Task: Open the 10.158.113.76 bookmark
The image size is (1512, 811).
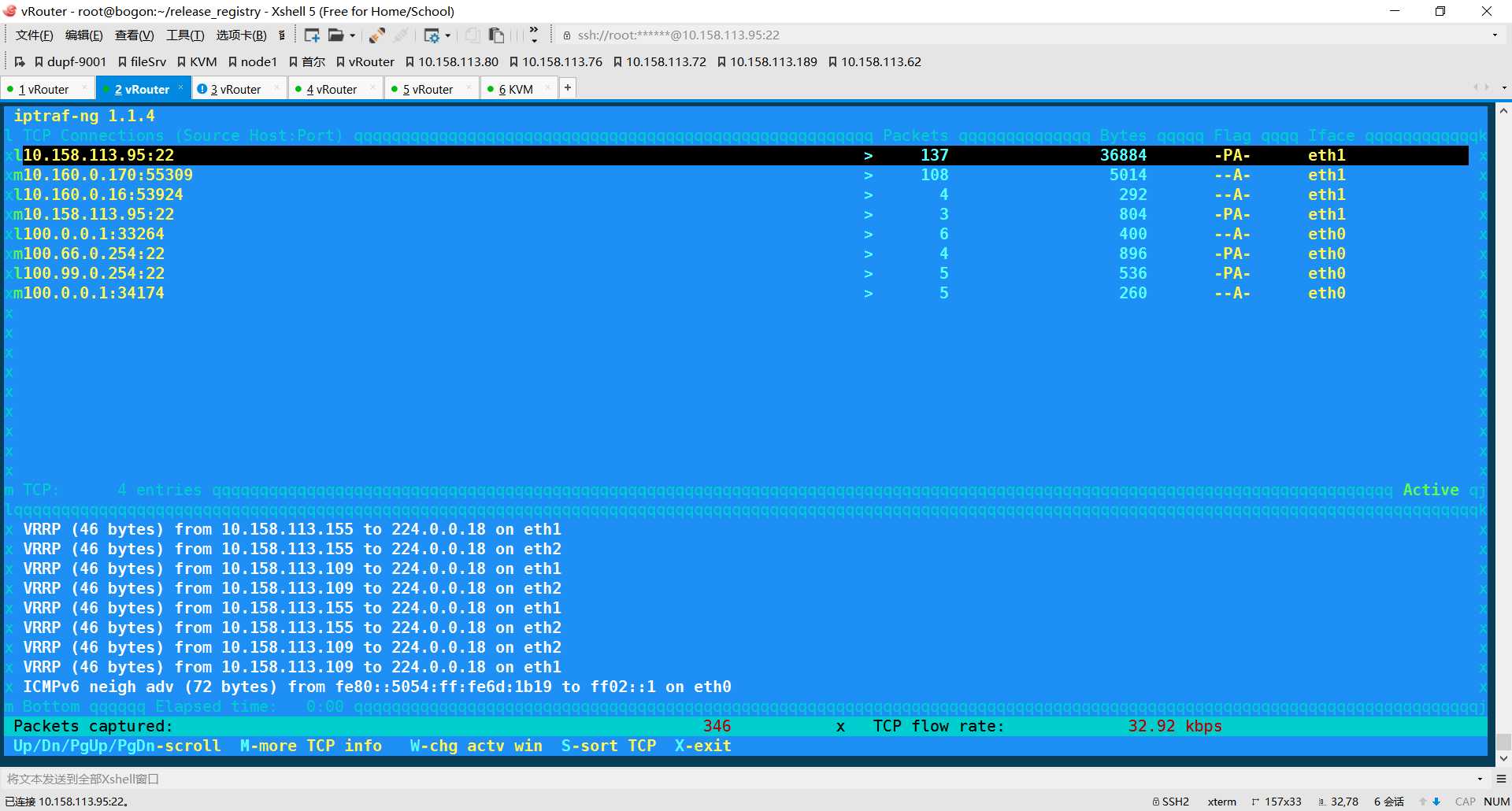Action: 556,61
